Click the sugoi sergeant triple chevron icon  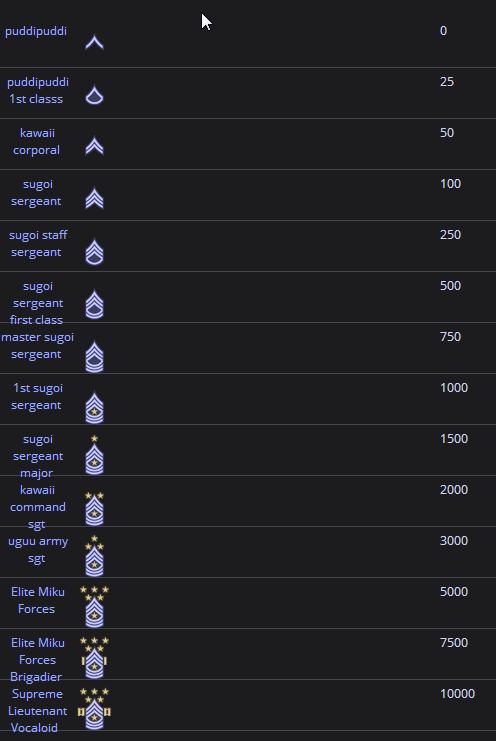pos(94,198)
